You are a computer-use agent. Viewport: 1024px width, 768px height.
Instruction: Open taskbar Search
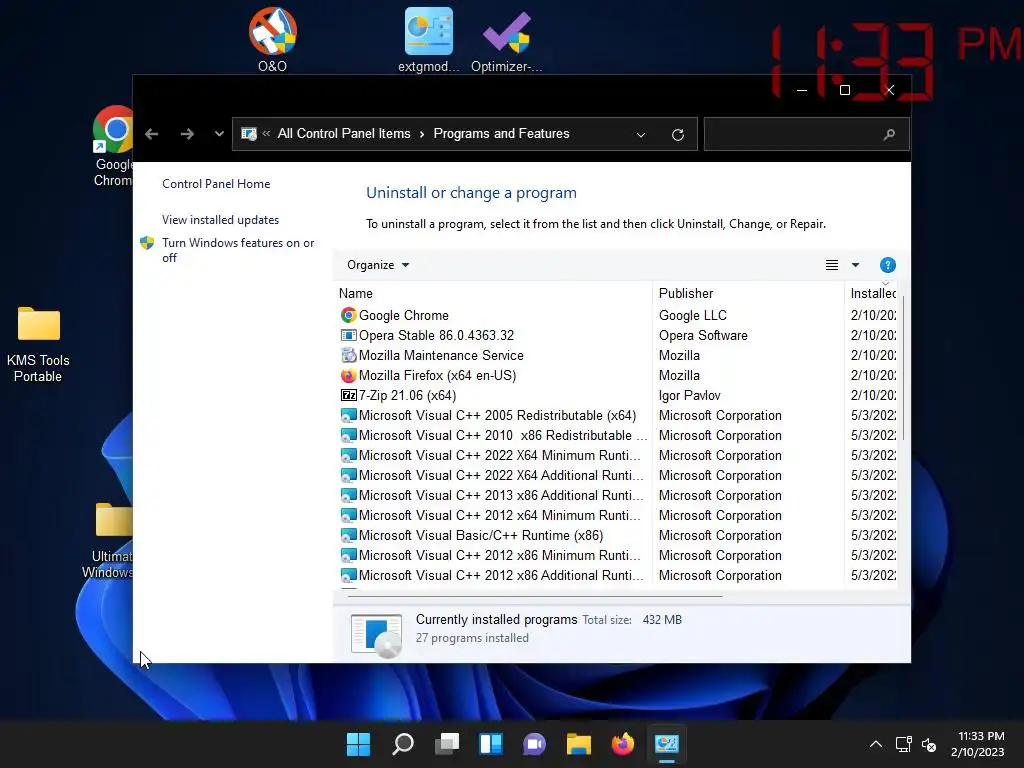402,744
